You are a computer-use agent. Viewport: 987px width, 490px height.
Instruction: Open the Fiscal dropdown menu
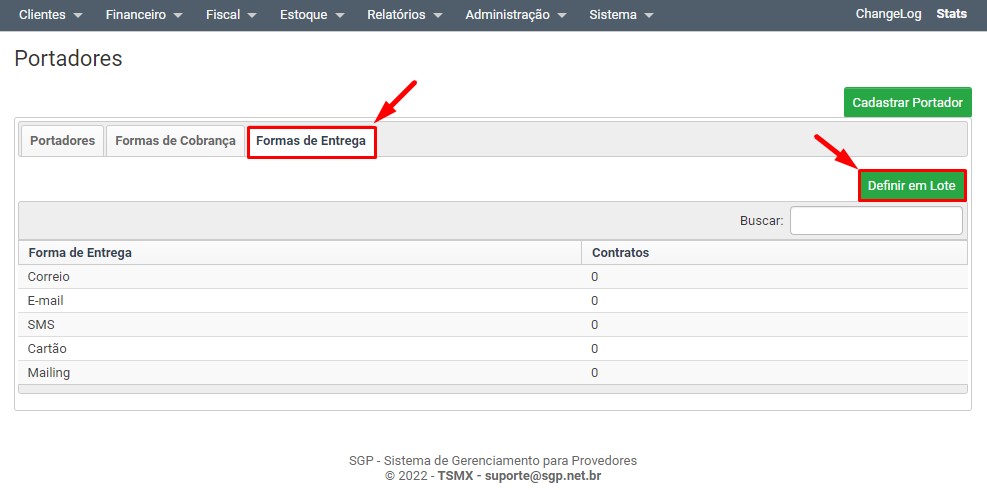coord(230,15)
